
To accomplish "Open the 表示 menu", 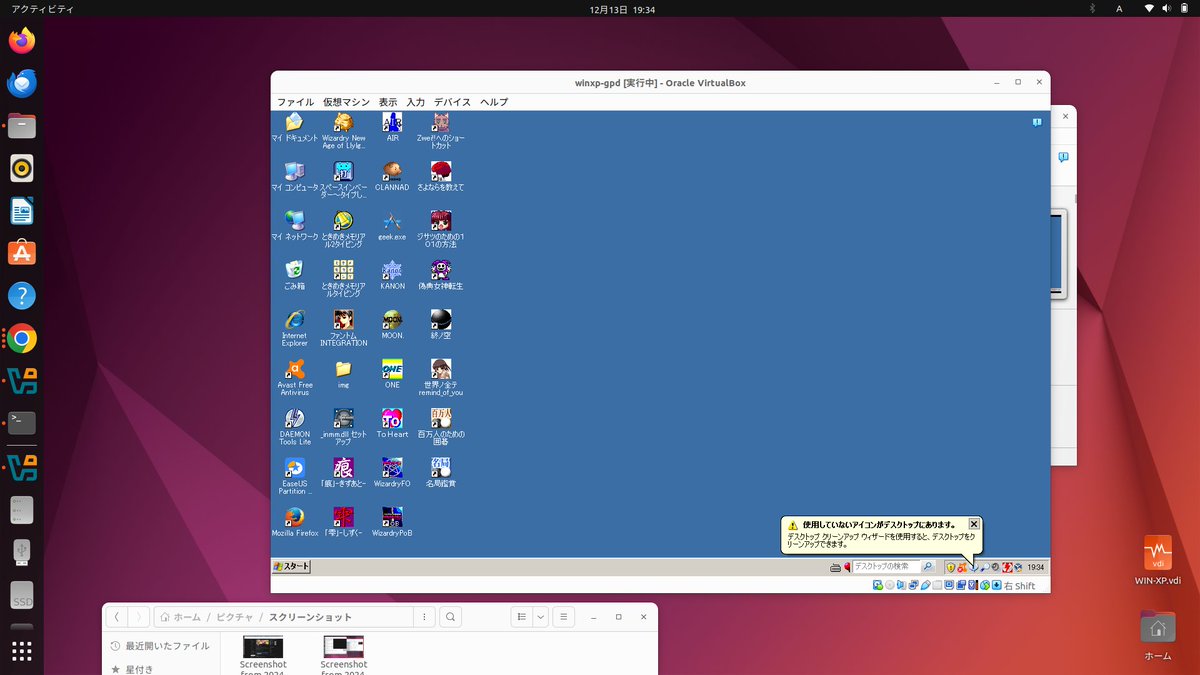I will click(x=388, y=102).
